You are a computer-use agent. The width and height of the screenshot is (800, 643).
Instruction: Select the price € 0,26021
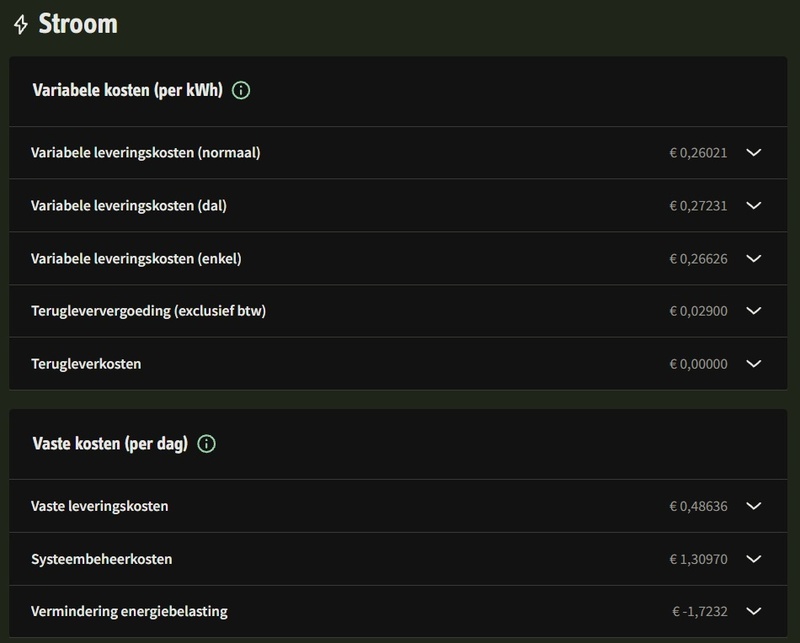[x=698, y=153]
